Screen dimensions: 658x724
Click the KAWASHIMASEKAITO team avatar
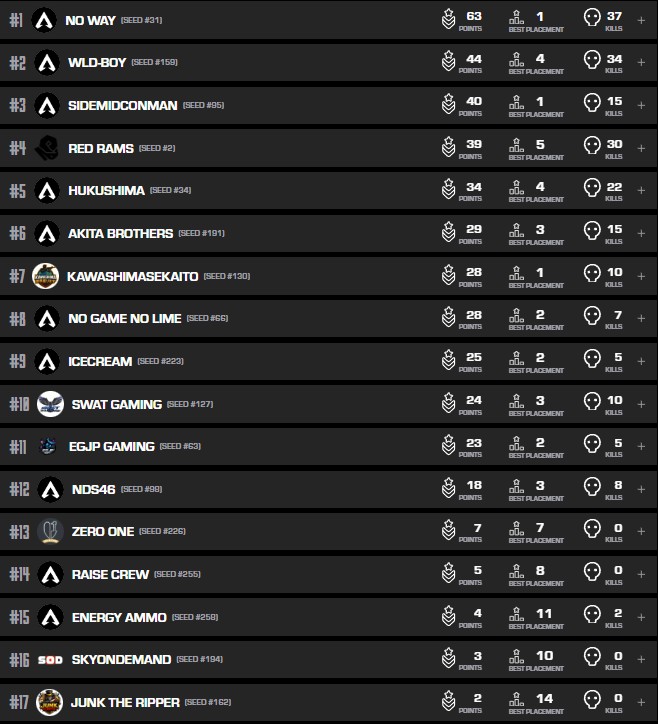pos(46,276)
